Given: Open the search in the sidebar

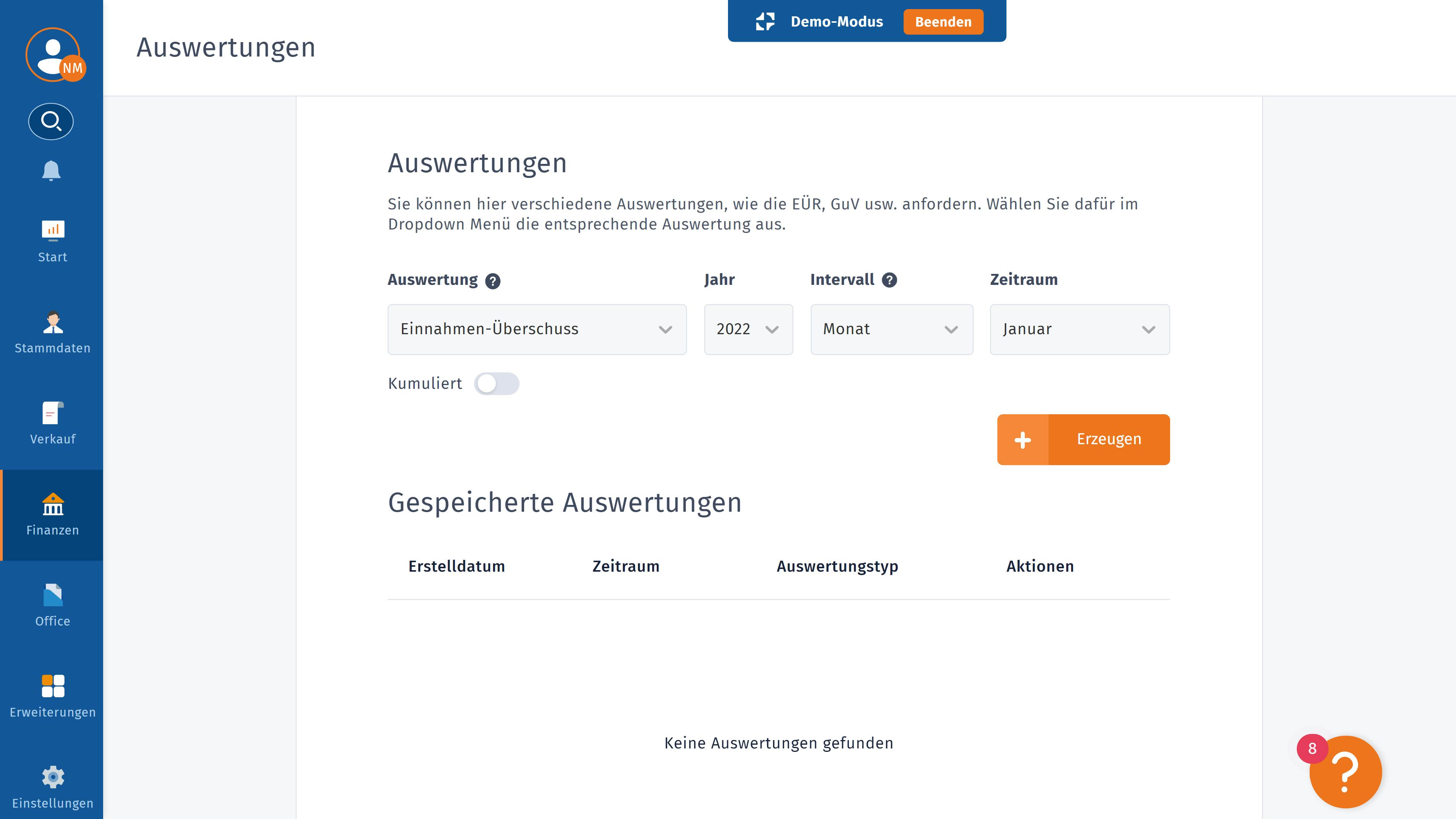Looking at the screenshot, I should tap(52, 121).
